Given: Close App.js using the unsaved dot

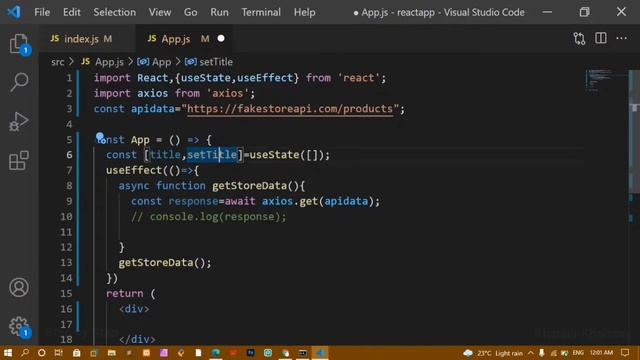Looking at the screenshot, I should pos(221,38).
